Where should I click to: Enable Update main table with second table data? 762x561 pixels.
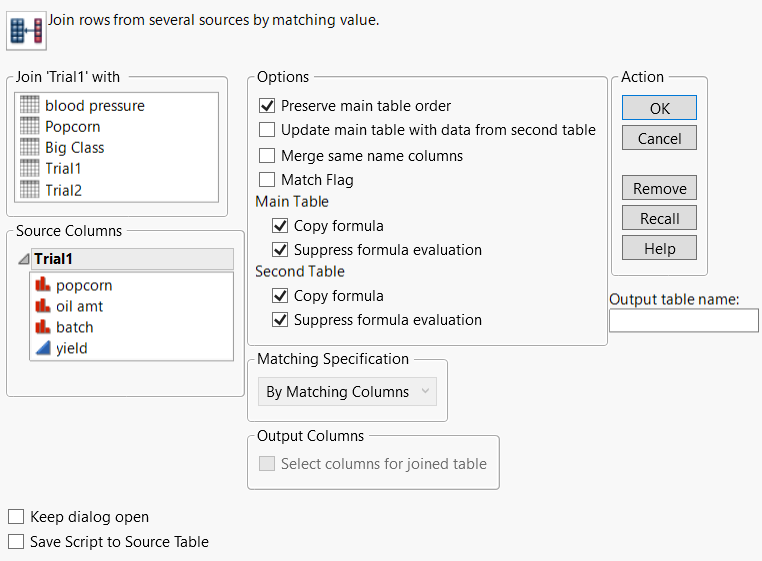tap(267, 130)
